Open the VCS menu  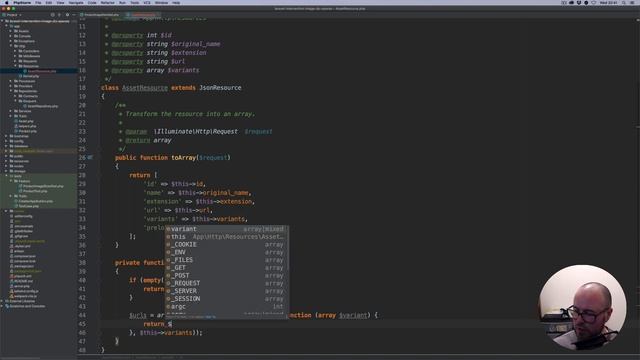point(147,2)
